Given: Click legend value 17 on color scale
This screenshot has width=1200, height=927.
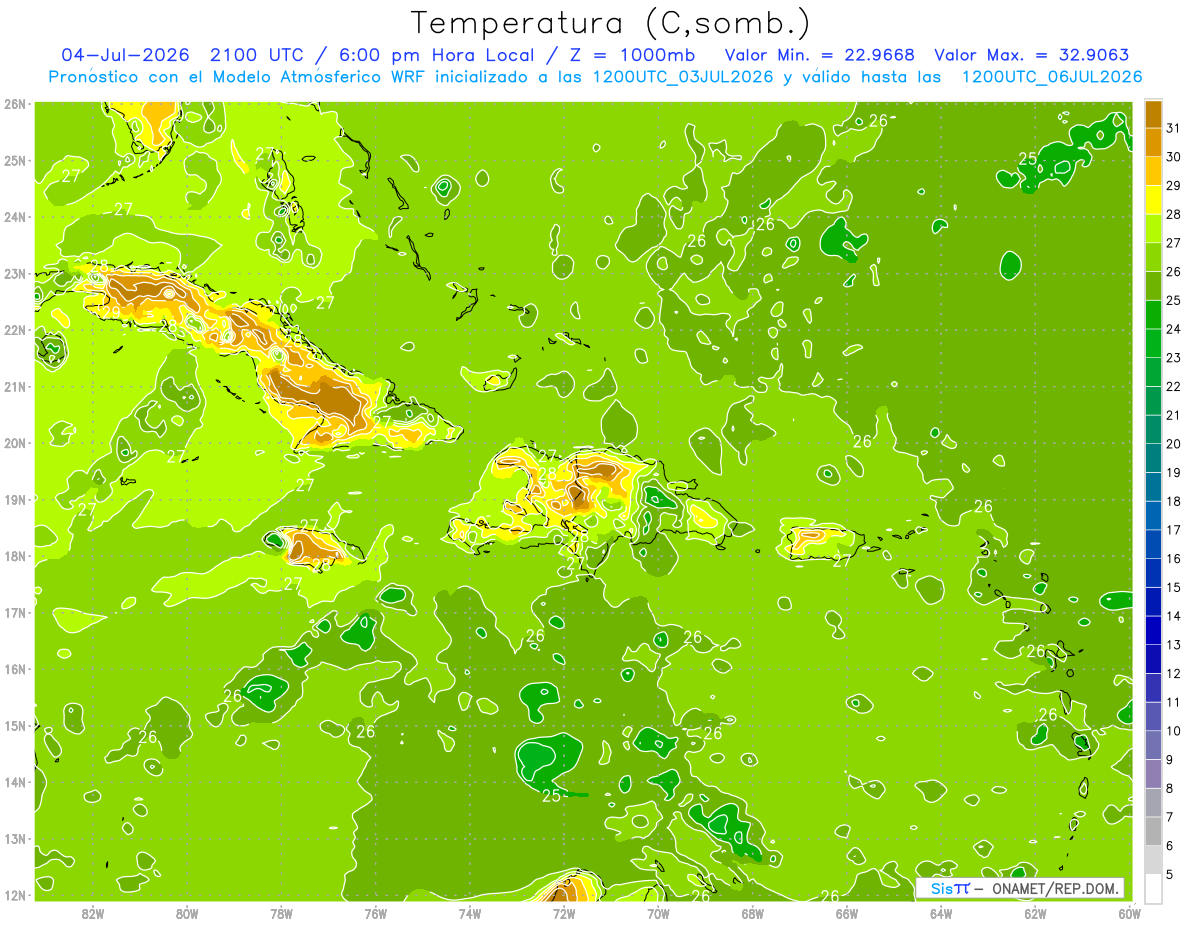Looking at the screenshot, I should 1173,530.
